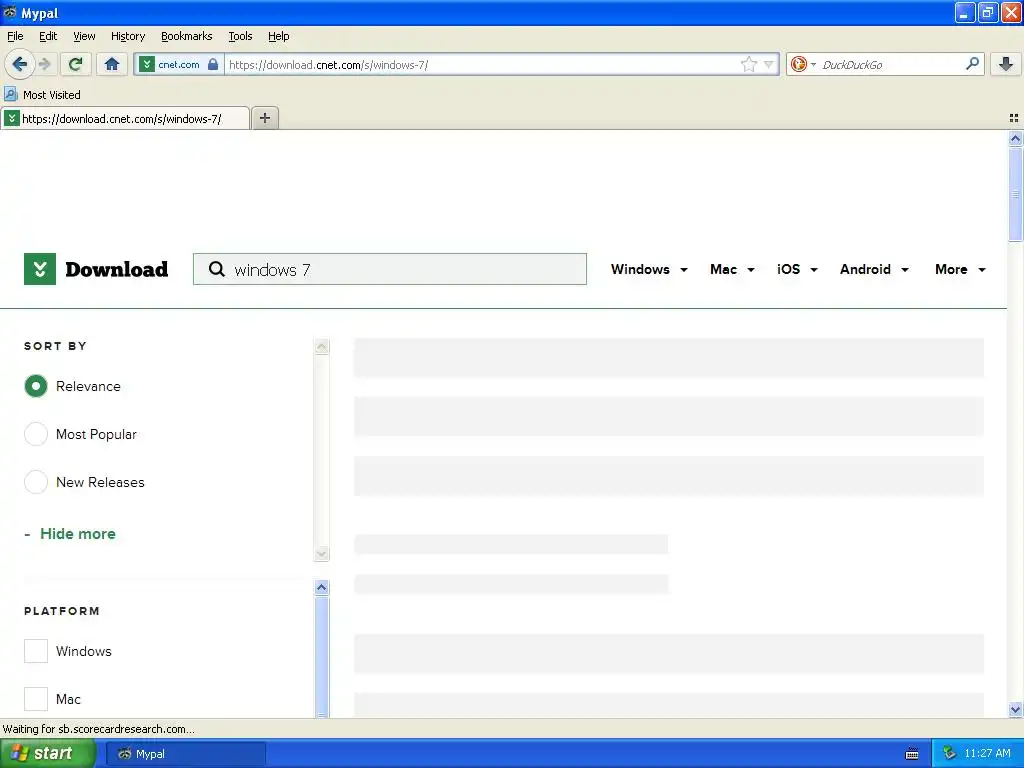Click the Sort By panel scroll down arrow
Screen dimensions: 1024x768
tap(321, 554)
